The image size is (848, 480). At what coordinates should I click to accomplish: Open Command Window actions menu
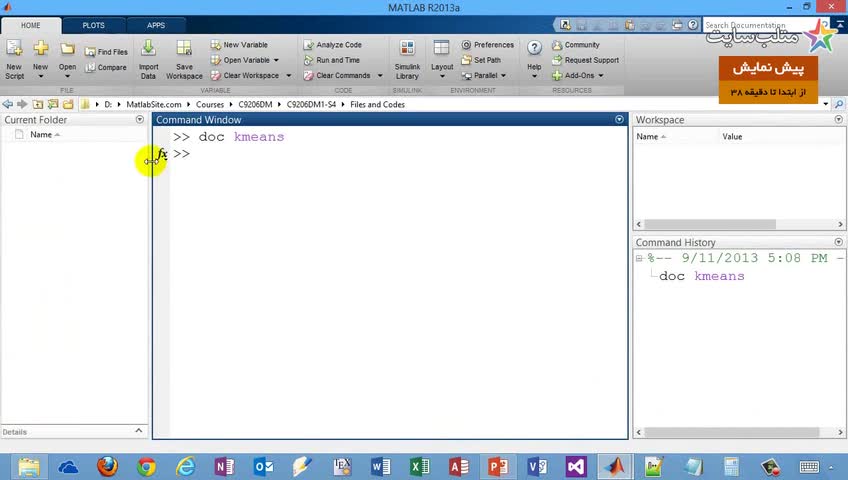[x=619, y=119]
